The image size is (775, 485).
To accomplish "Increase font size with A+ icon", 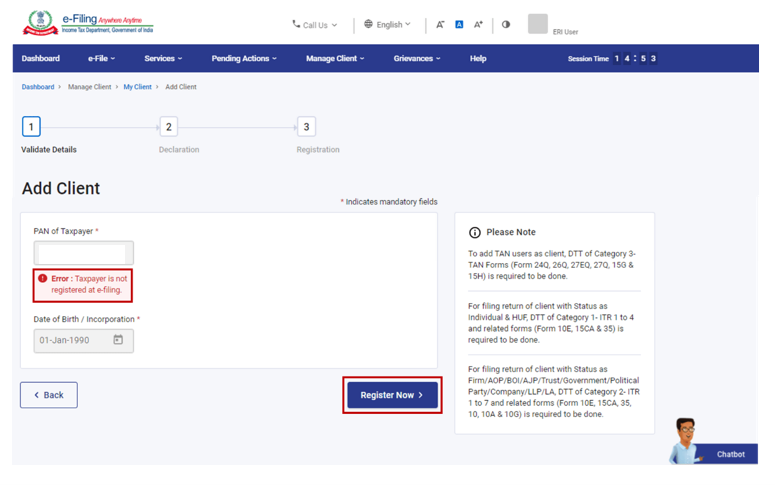I will pos(478,24).
